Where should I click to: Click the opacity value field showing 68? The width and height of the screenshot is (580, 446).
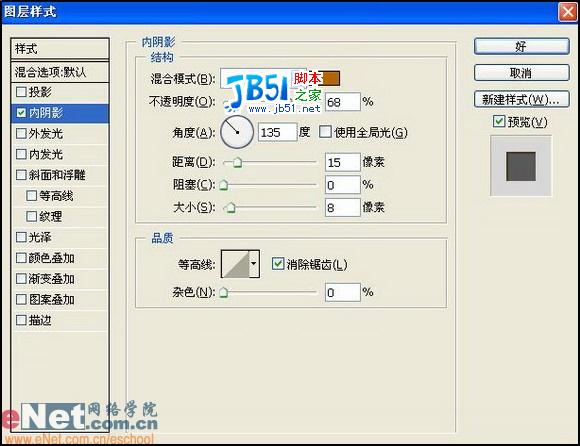343,102
